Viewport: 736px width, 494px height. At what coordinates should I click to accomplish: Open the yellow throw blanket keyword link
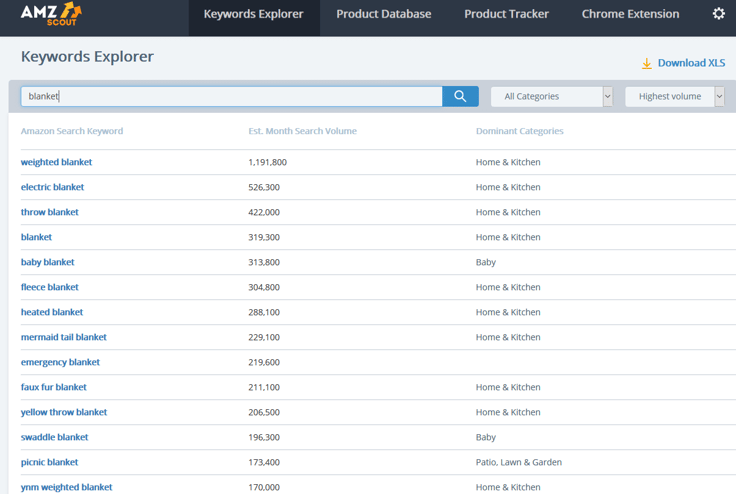point(64,412)
